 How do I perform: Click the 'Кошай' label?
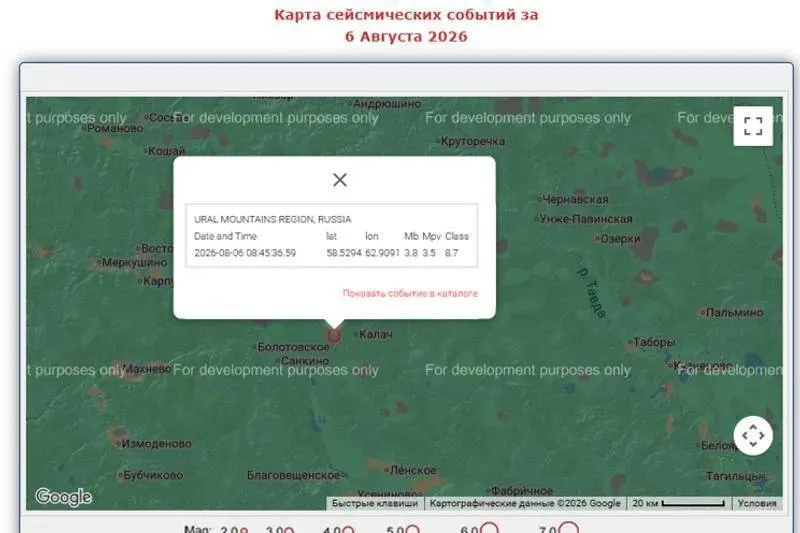(x=166, y=151)
